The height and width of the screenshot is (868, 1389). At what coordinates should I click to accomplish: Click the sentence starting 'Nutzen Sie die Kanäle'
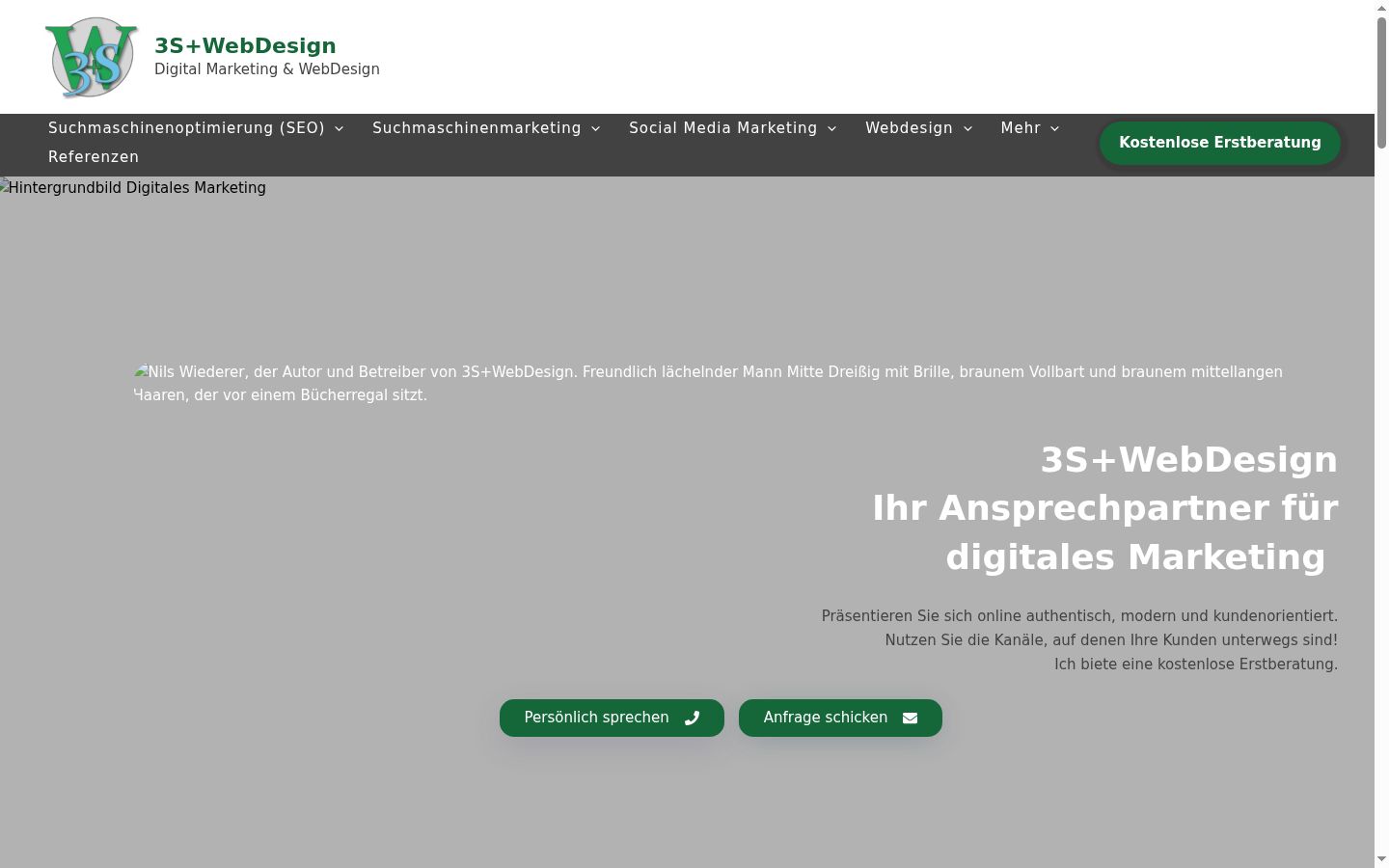(x=1111, y=640)
